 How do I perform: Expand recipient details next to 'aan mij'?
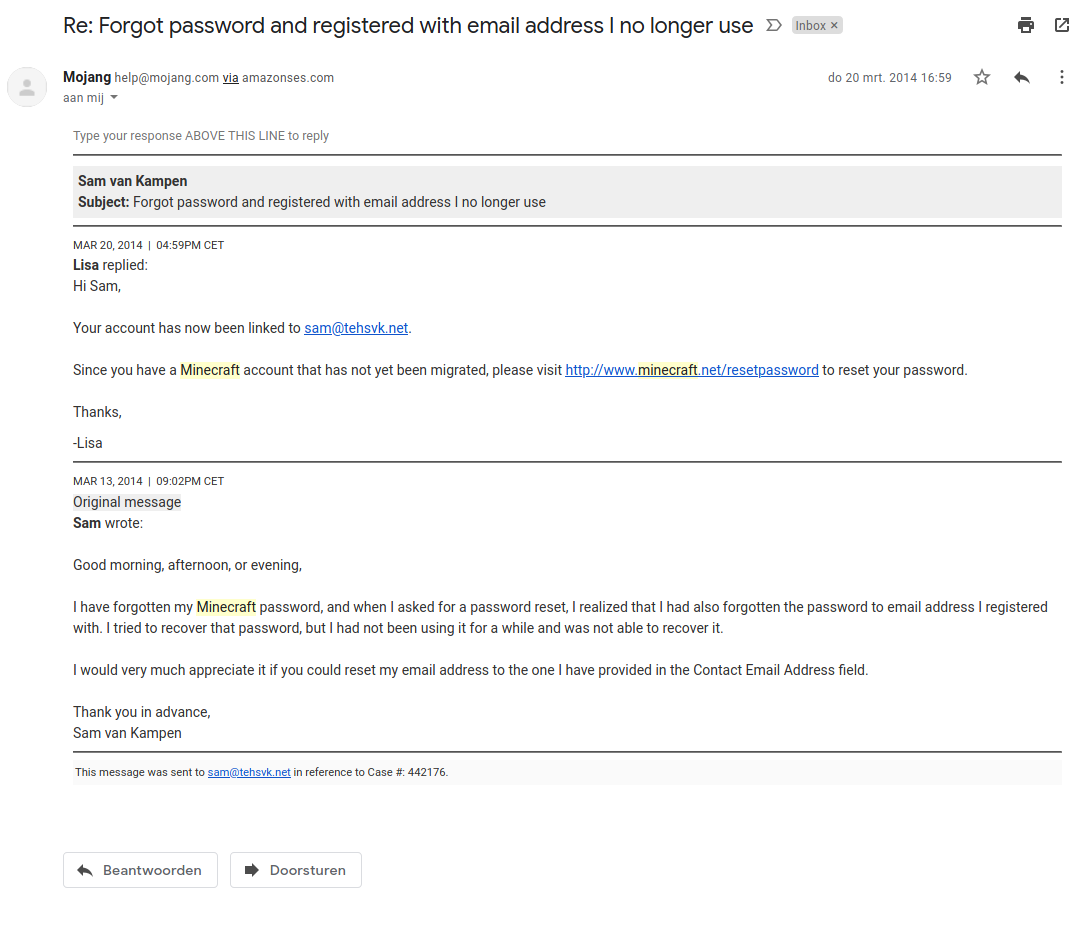tap(114, 98)
